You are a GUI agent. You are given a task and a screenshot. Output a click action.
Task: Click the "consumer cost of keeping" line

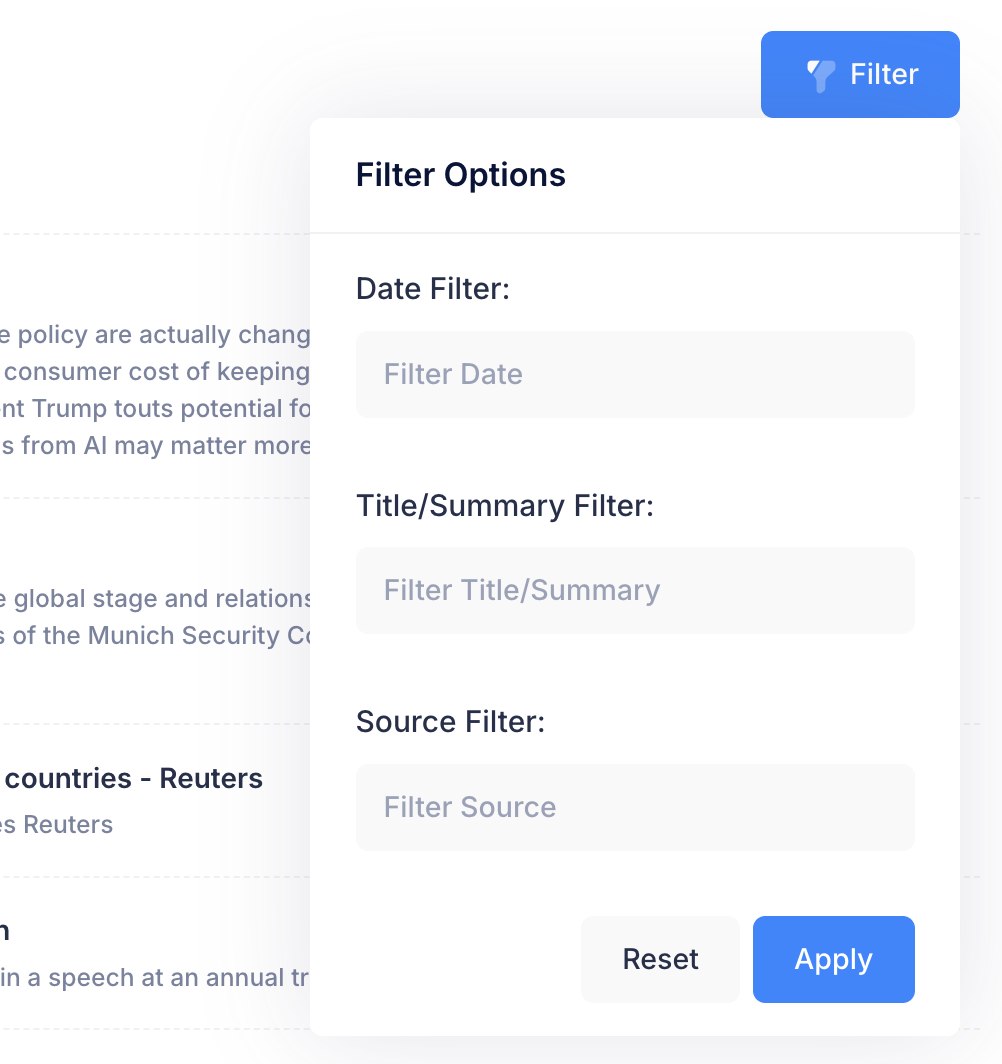(x=155, y=372)
